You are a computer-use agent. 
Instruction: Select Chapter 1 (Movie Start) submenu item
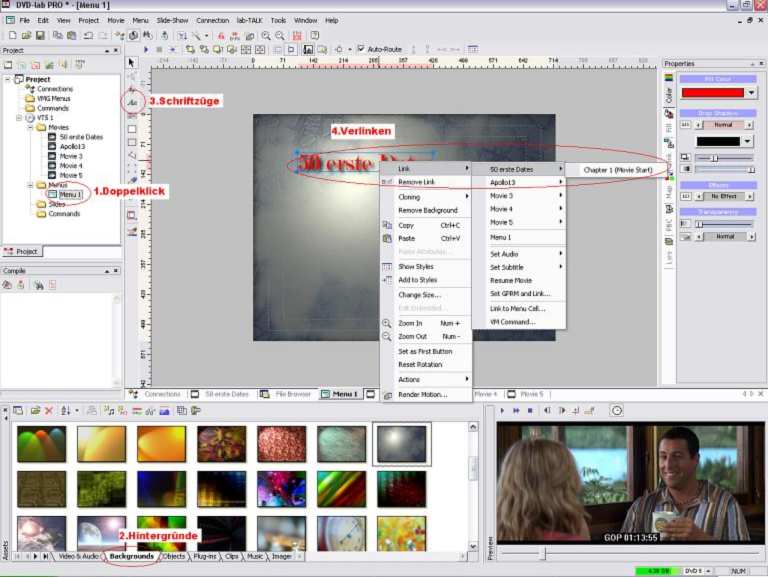coord(617,169)
